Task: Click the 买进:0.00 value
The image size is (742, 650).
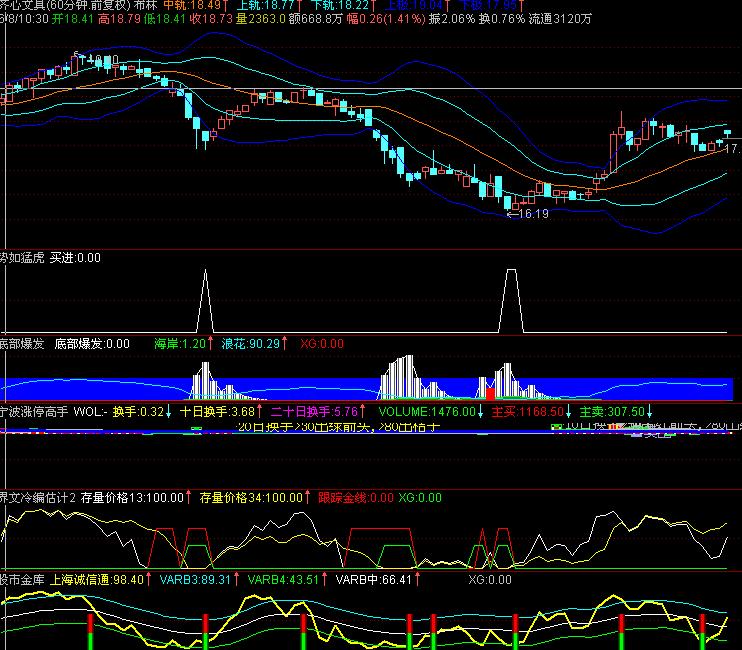Action: [x=75, y=258]
